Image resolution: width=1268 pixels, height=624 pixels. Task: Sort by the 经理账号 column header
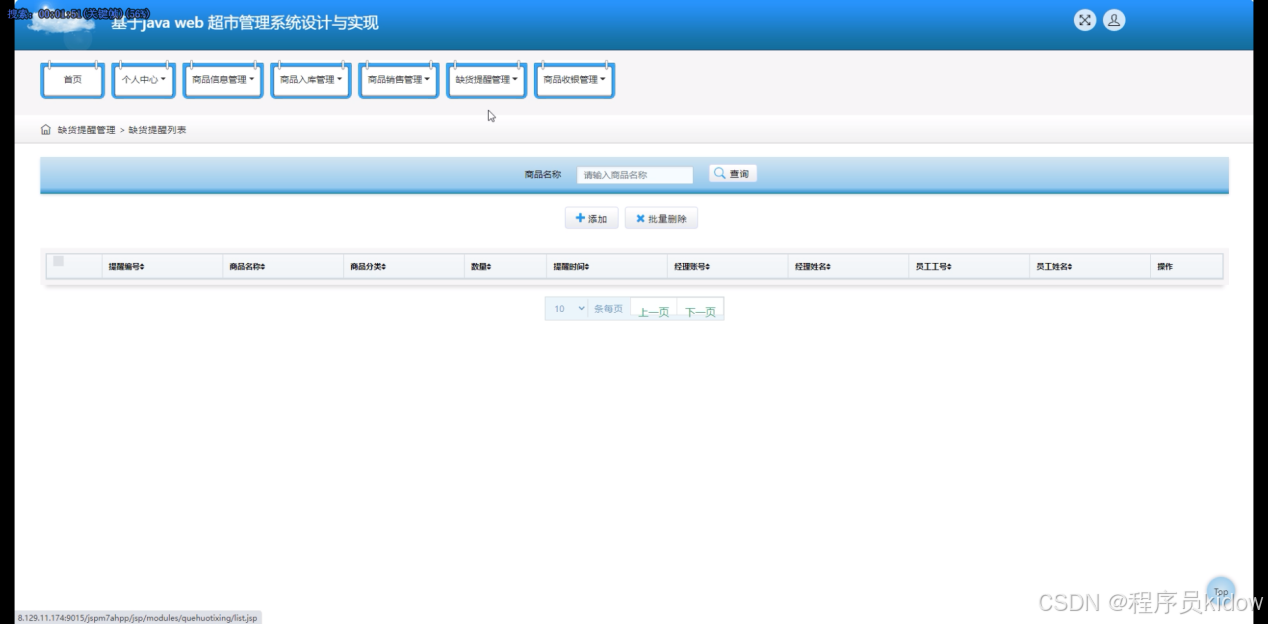692,267
